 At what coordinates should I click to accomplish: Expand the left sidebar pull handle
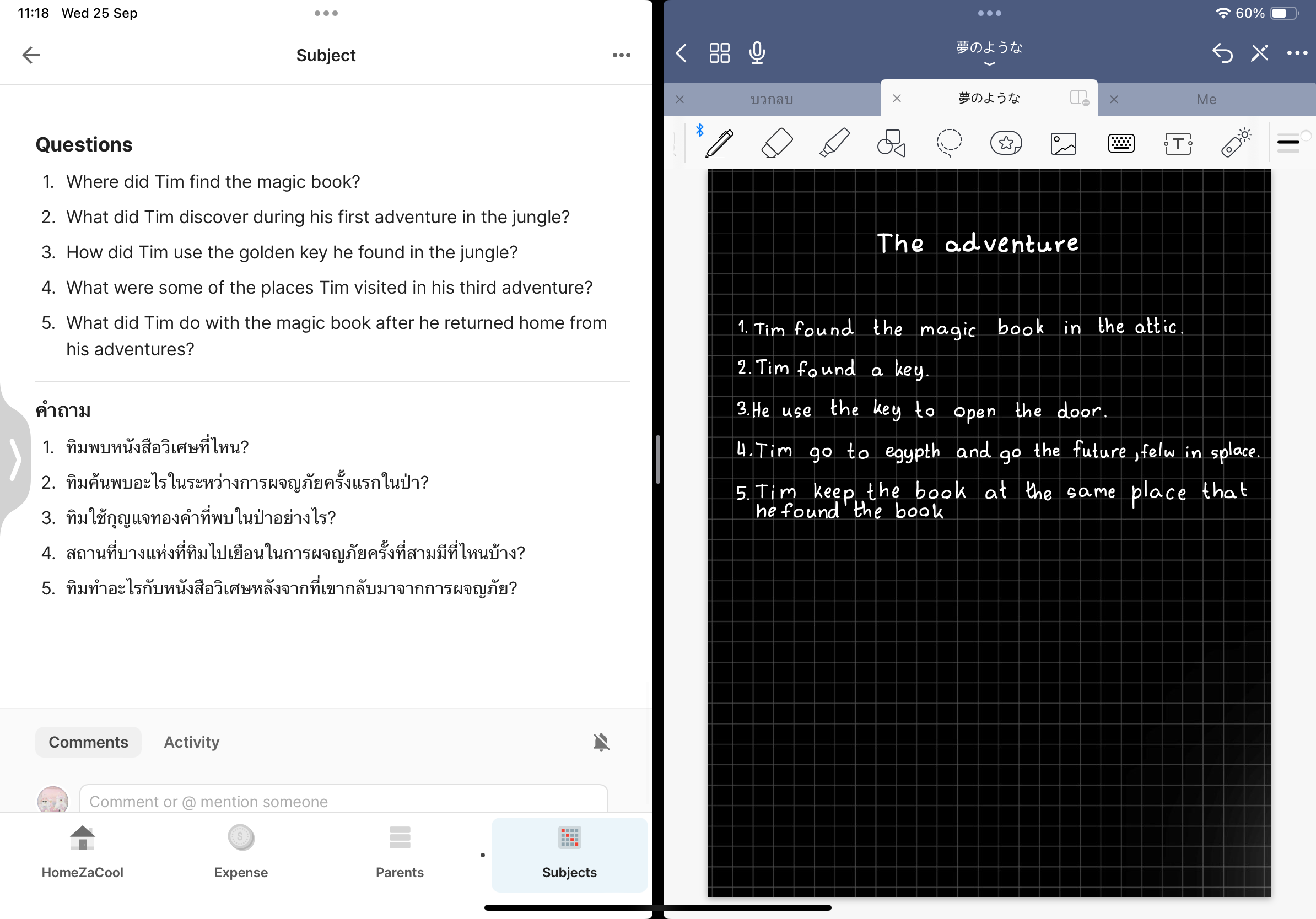click(x=15, y=459)
